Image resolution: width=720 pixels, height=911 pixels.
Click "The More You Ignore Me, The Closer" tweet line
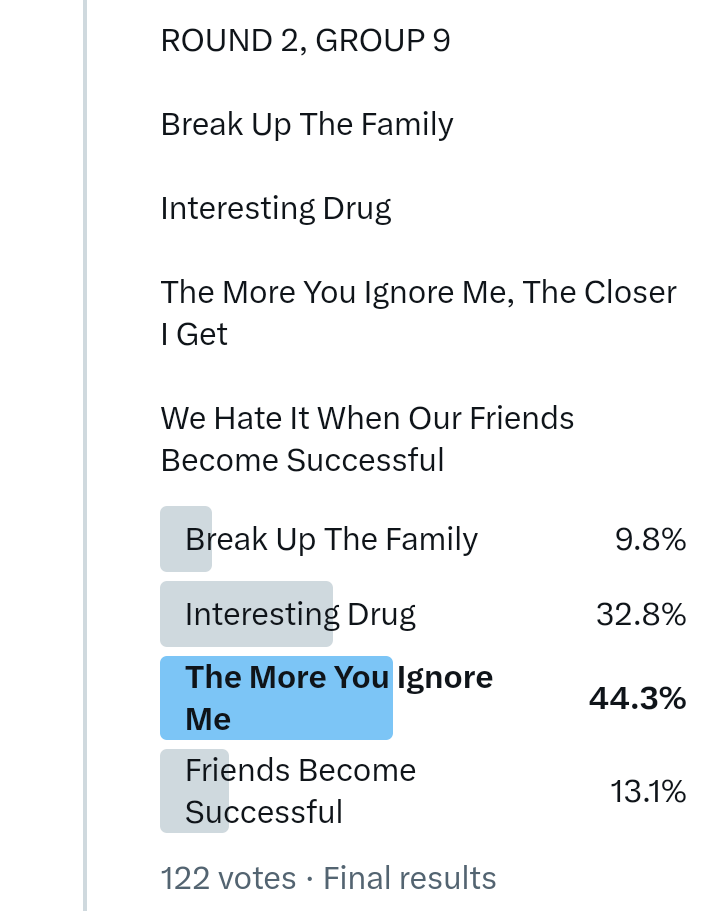click(418, 292)
